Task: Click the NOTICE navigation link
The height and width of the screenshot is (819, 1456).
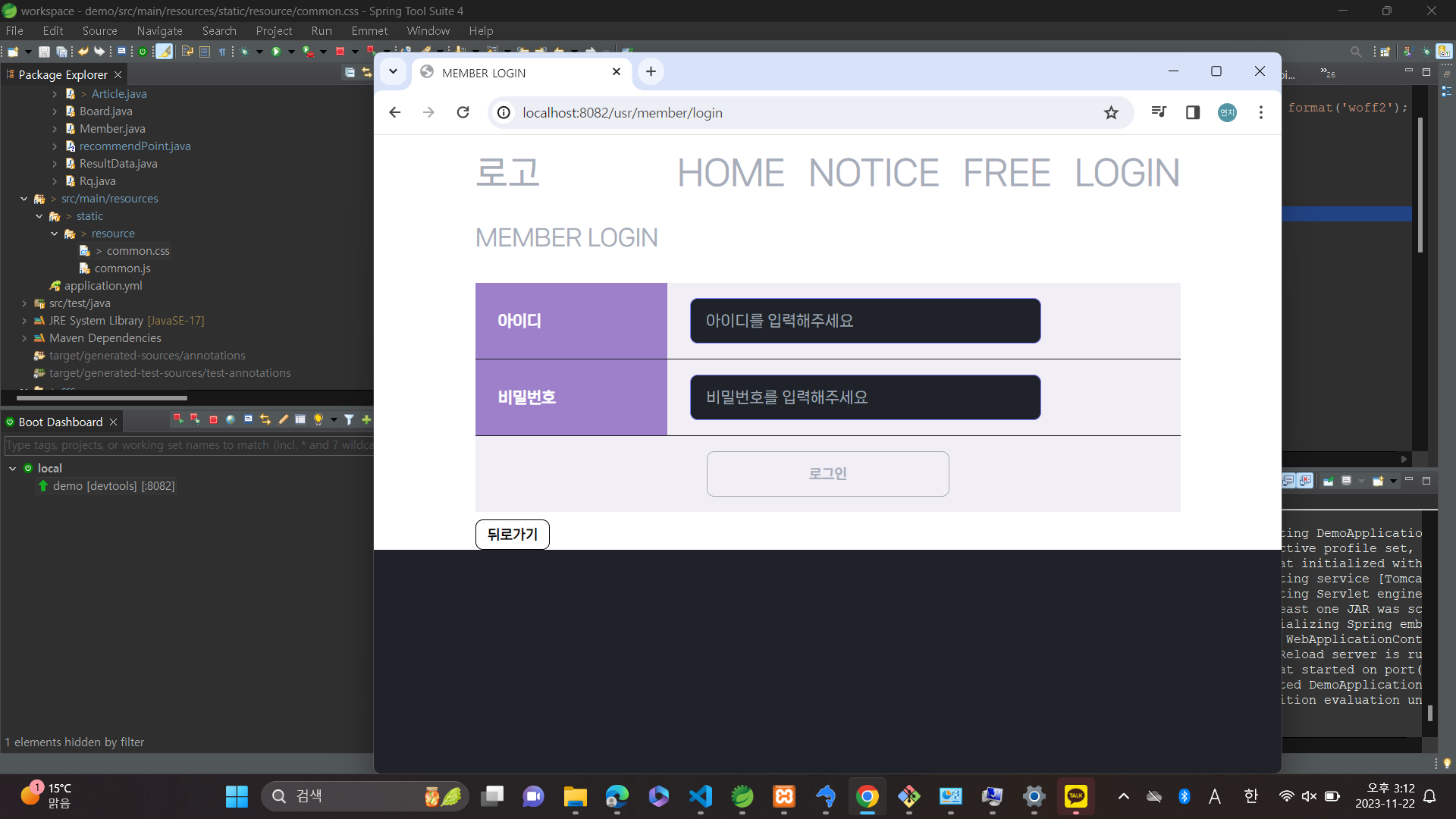Action: pyautogui.click(x=874, y=173)
